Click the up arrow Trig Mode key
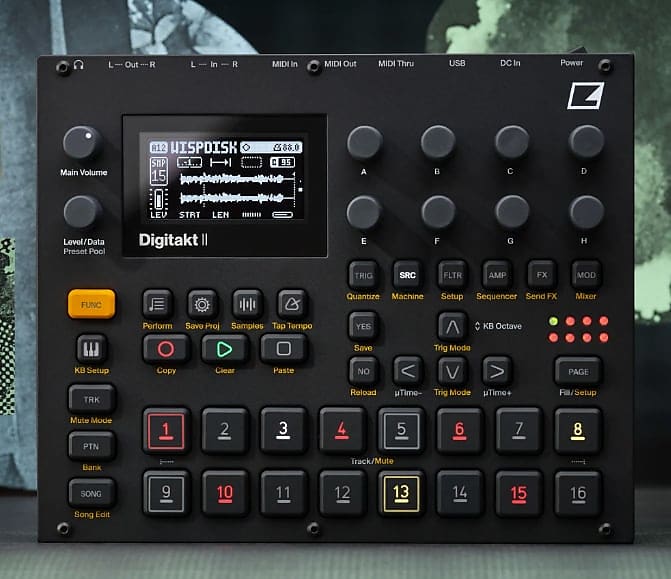The width and height of the screenshot is (671, 579). (x=452, y=327)
